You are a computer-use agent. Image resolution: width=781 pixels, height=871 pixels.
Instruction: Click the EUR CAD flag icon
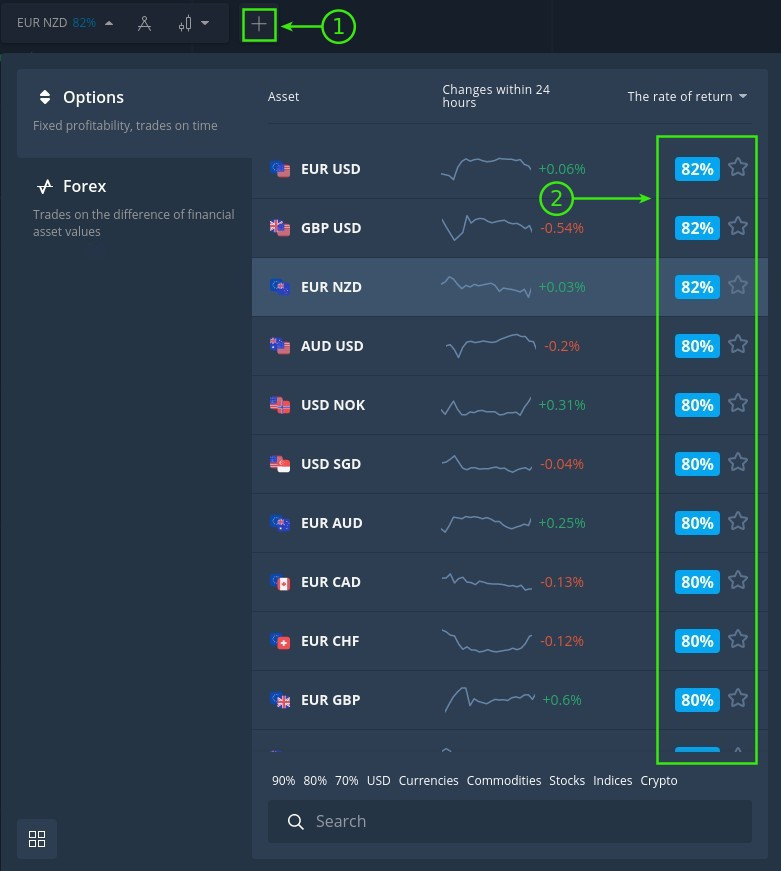point(280,582)
